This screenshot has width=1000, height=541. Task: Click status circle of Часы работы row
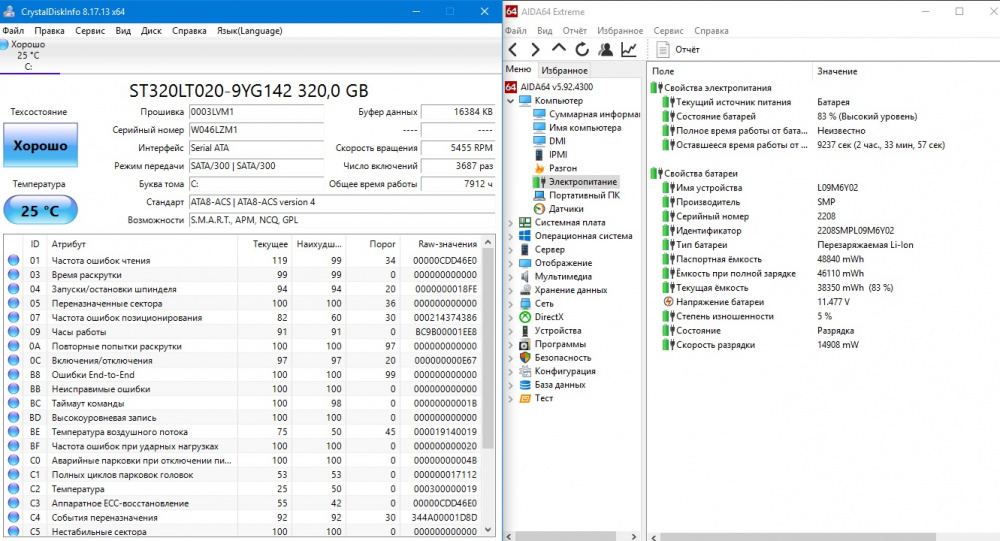(13, 332)
